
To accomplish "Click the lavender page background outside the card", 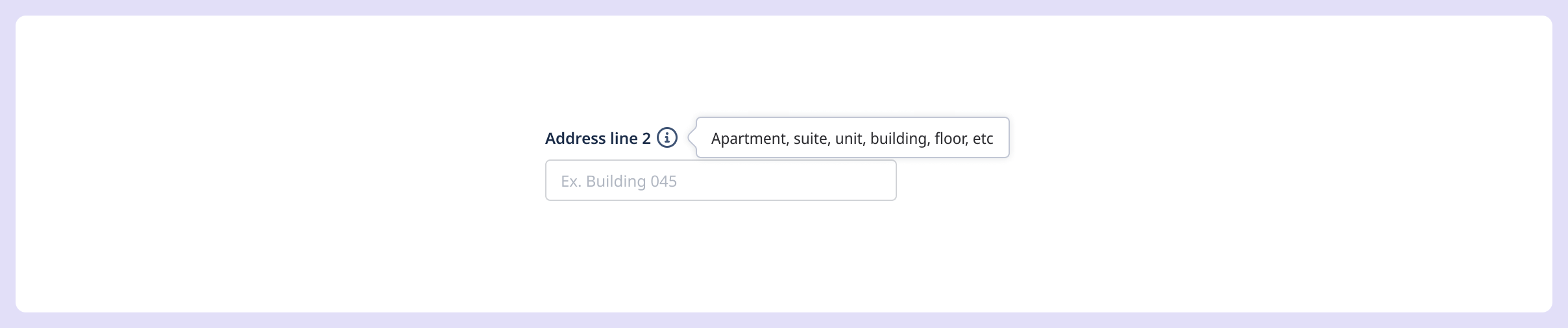I will click(x=784, y=7).
